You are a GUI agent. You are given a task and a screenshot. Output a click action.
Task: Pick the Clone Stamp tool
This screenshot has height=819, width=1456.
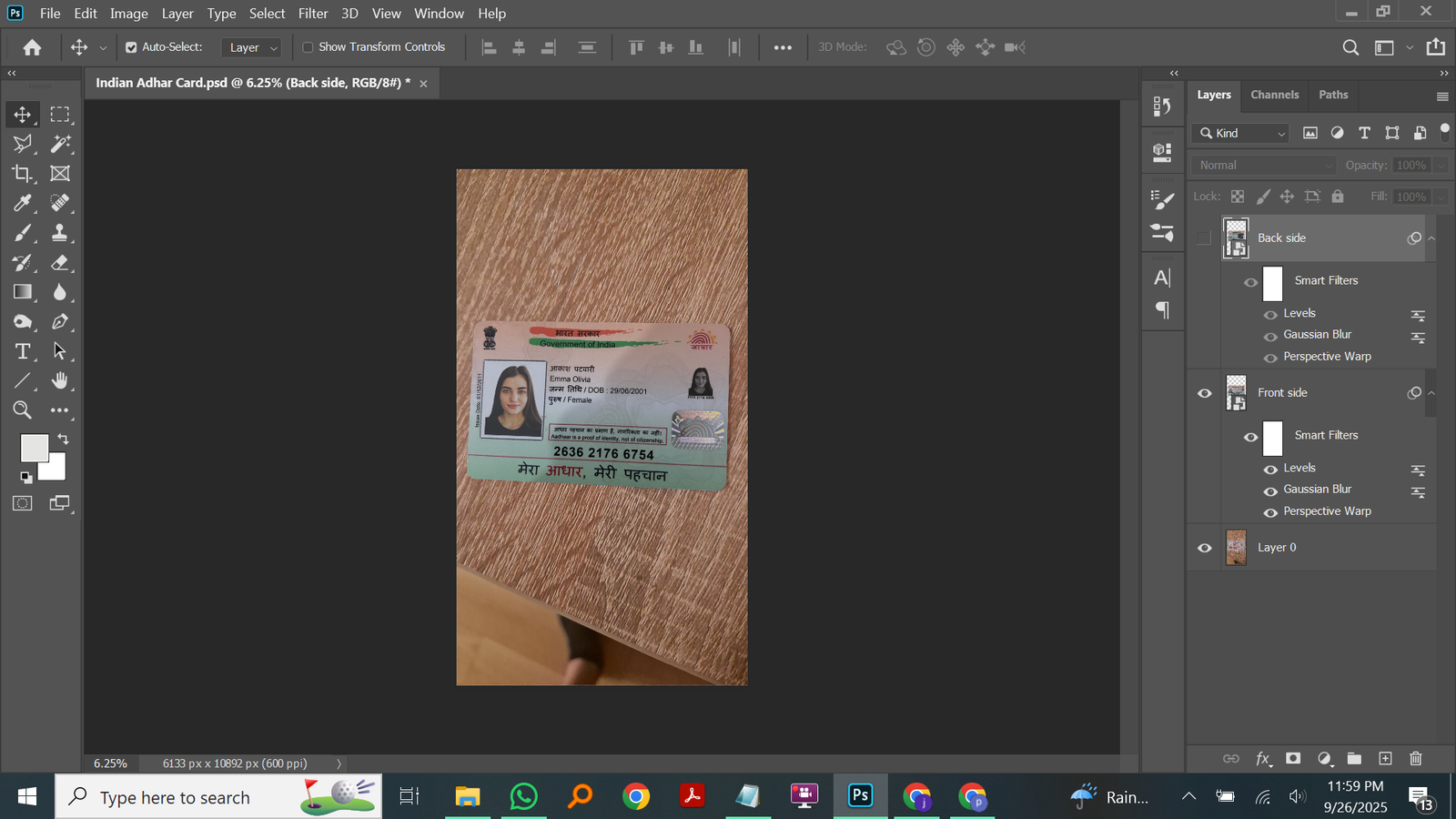60,233
